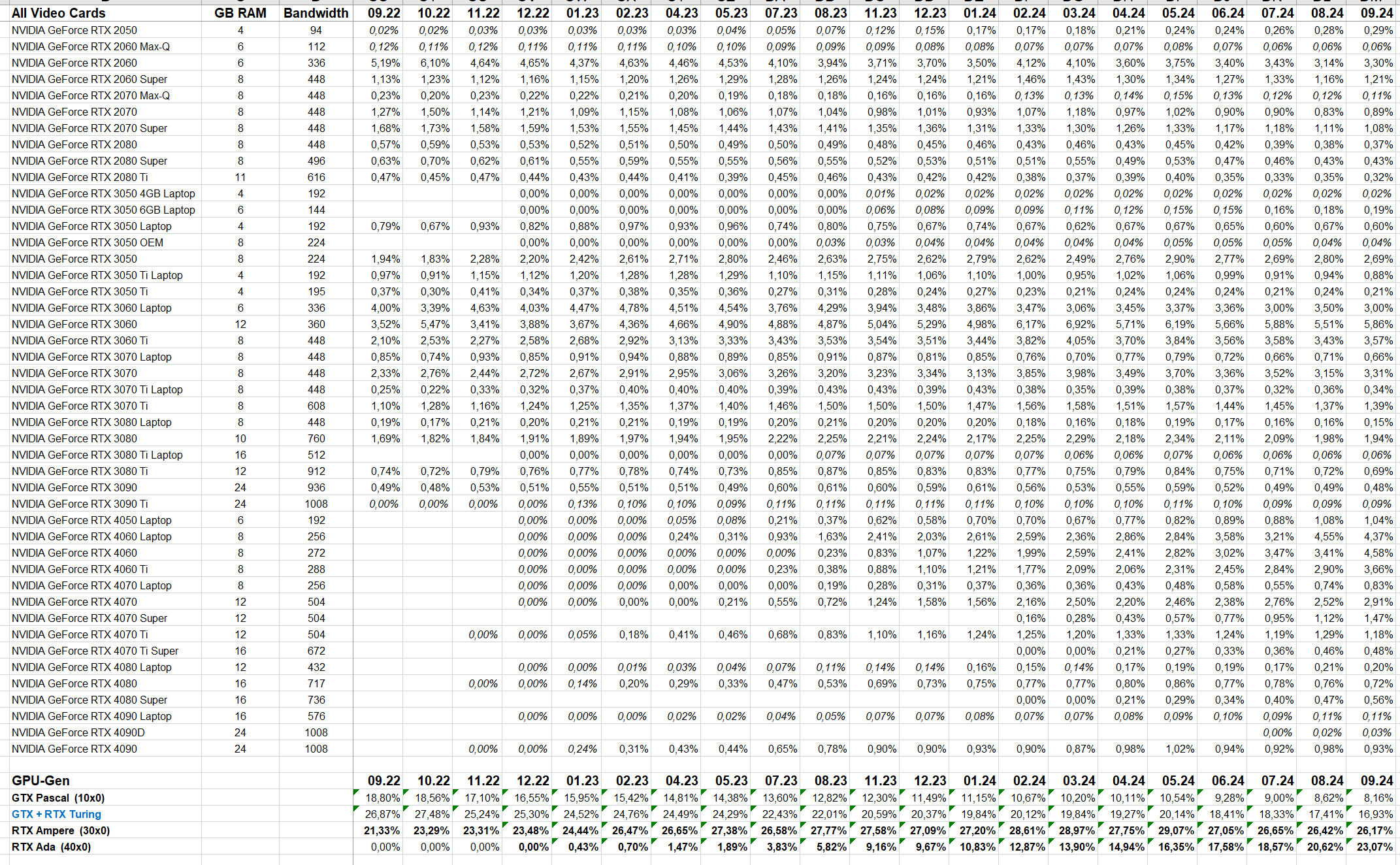This screenshot has width=1400, height=865.
Task: Select the GB RAM cell for RTX 2080 Ti
Action: pos(240,177)
